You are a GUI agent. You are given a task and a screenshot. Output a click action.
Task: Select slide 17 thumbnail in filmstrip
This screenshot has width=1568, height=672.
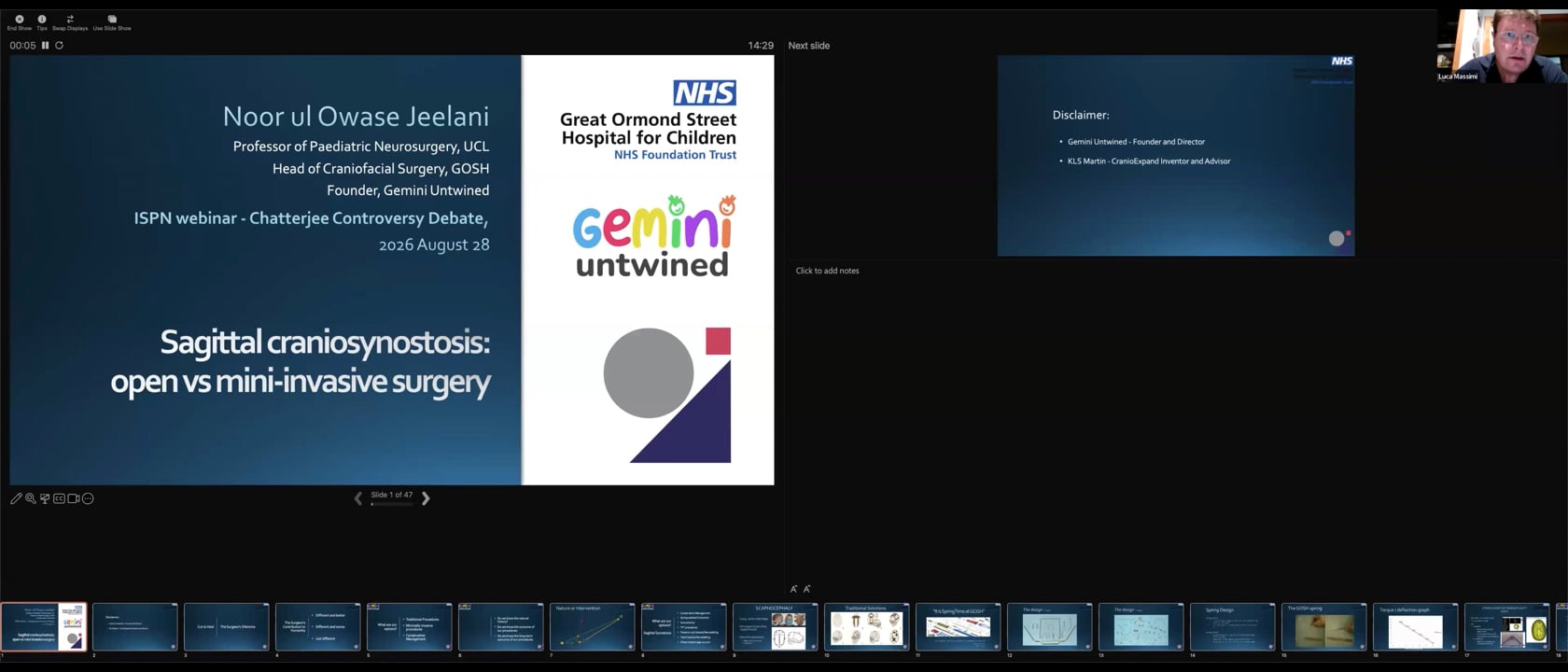click(x=1507, y=627)
